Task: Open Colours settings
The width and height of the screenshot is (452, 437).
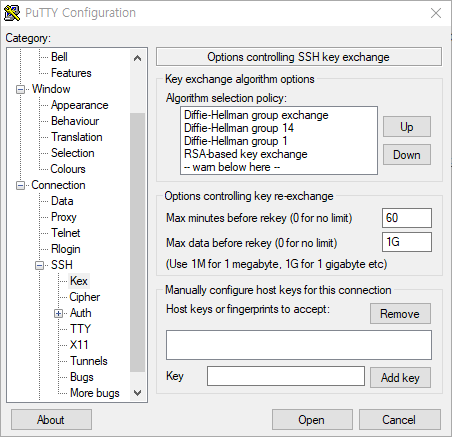Action: 68,169
